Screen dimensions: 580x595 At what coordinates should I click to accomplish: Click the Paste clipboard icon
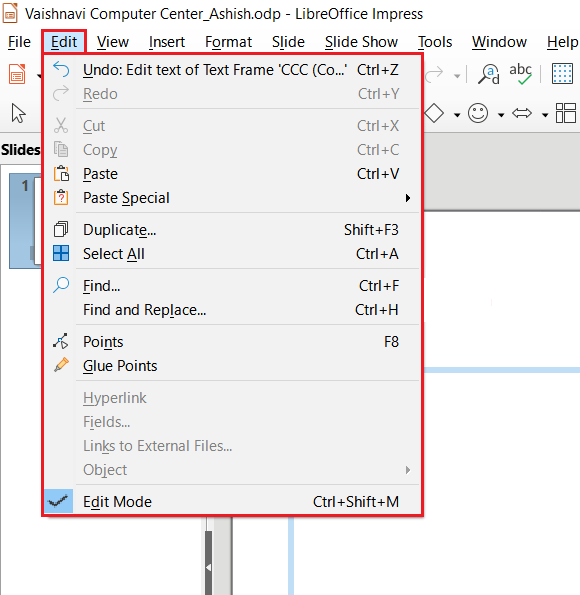click(61, 174)
